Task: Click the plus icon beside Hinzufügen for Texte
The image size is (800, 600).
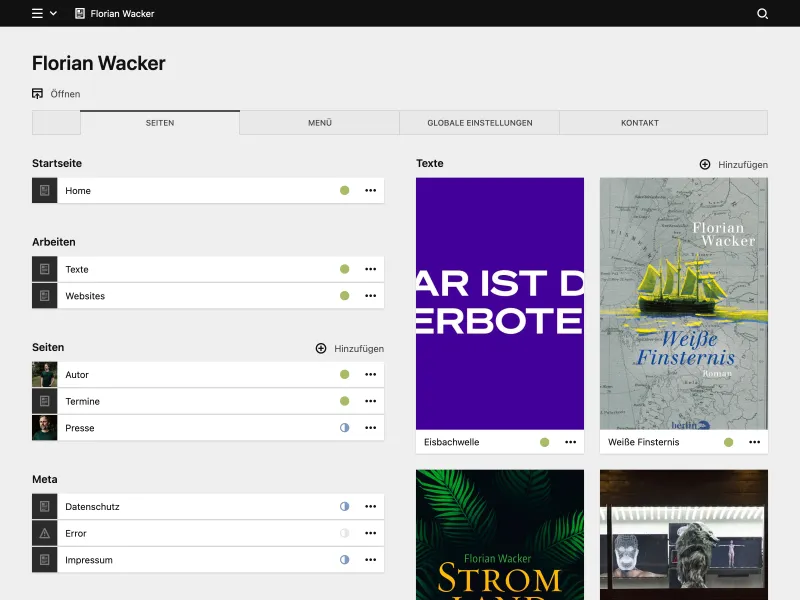Action: [x=706, y=164]
